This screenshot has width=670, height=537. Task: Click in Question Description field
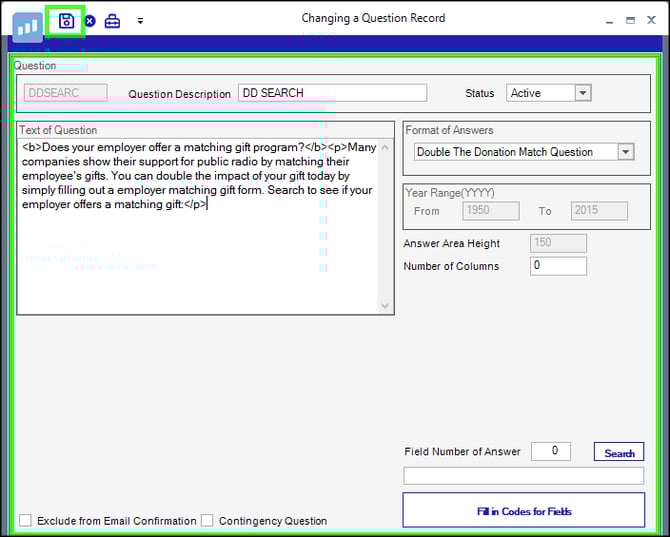(x=332, y=93)
